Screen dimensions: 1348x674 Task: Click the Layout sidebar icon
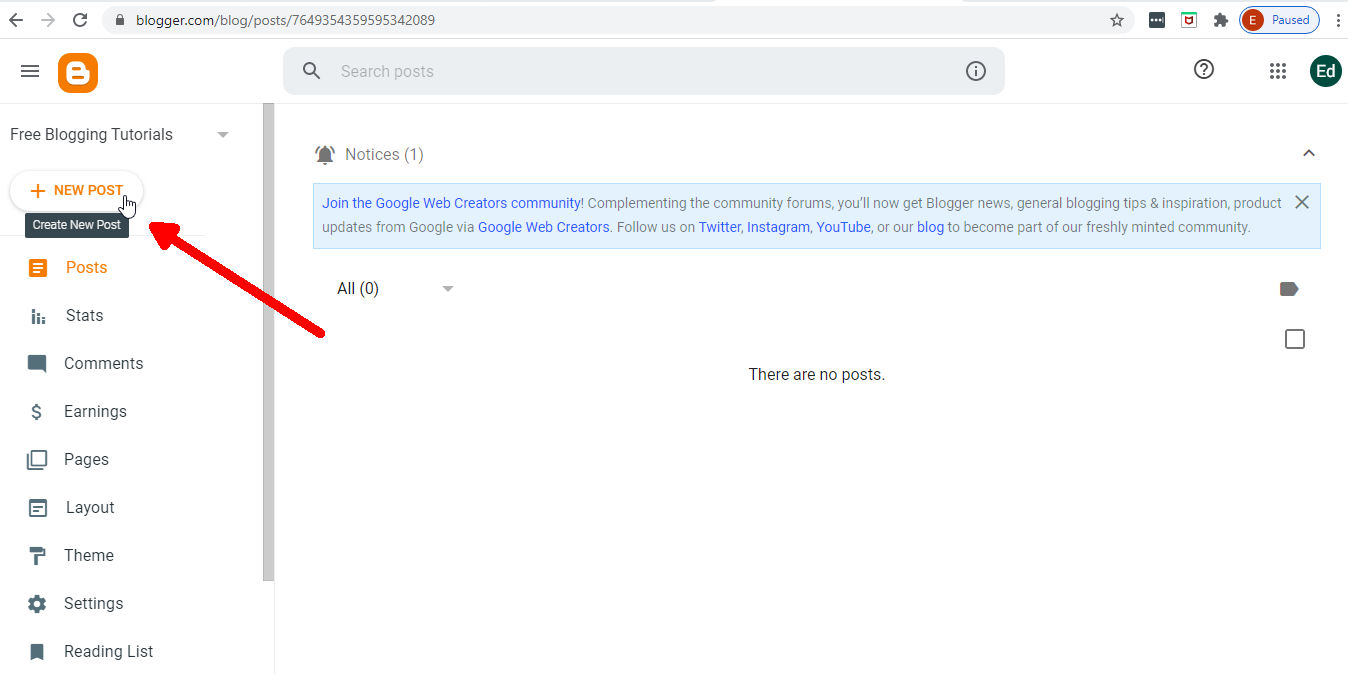(37, 508)
